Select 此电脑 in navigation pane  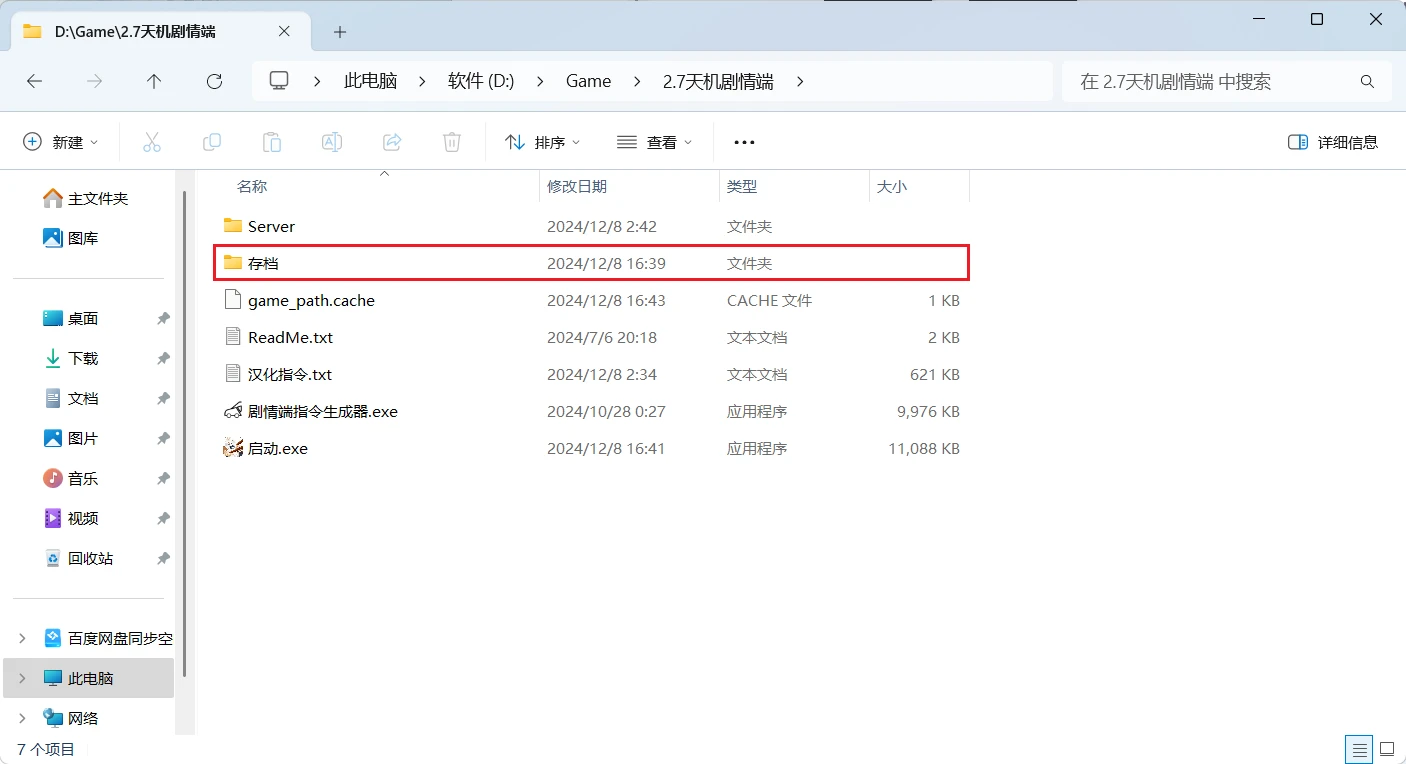coord(89,678)
